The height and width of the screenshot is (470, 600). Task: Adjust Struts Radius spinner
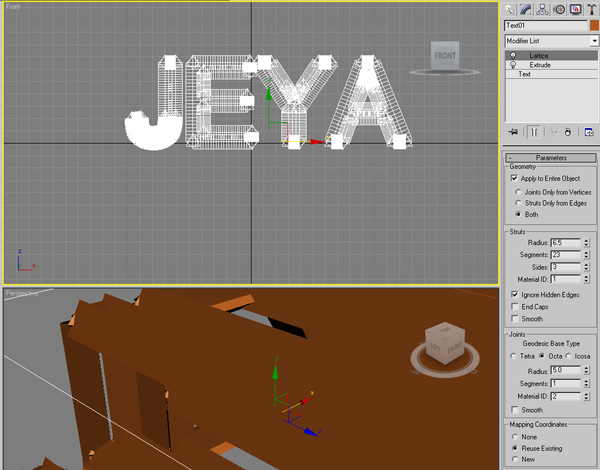(586, 243)
